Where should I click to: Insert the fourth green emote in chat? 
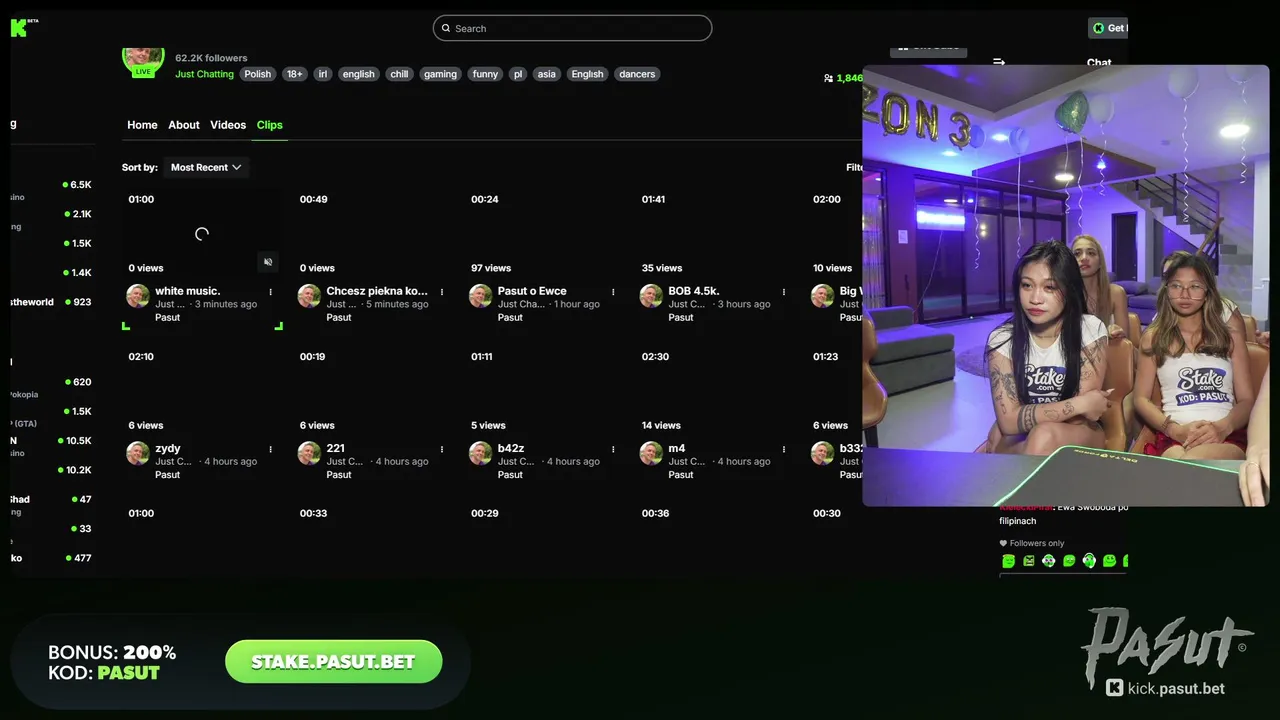point(1069,561)
